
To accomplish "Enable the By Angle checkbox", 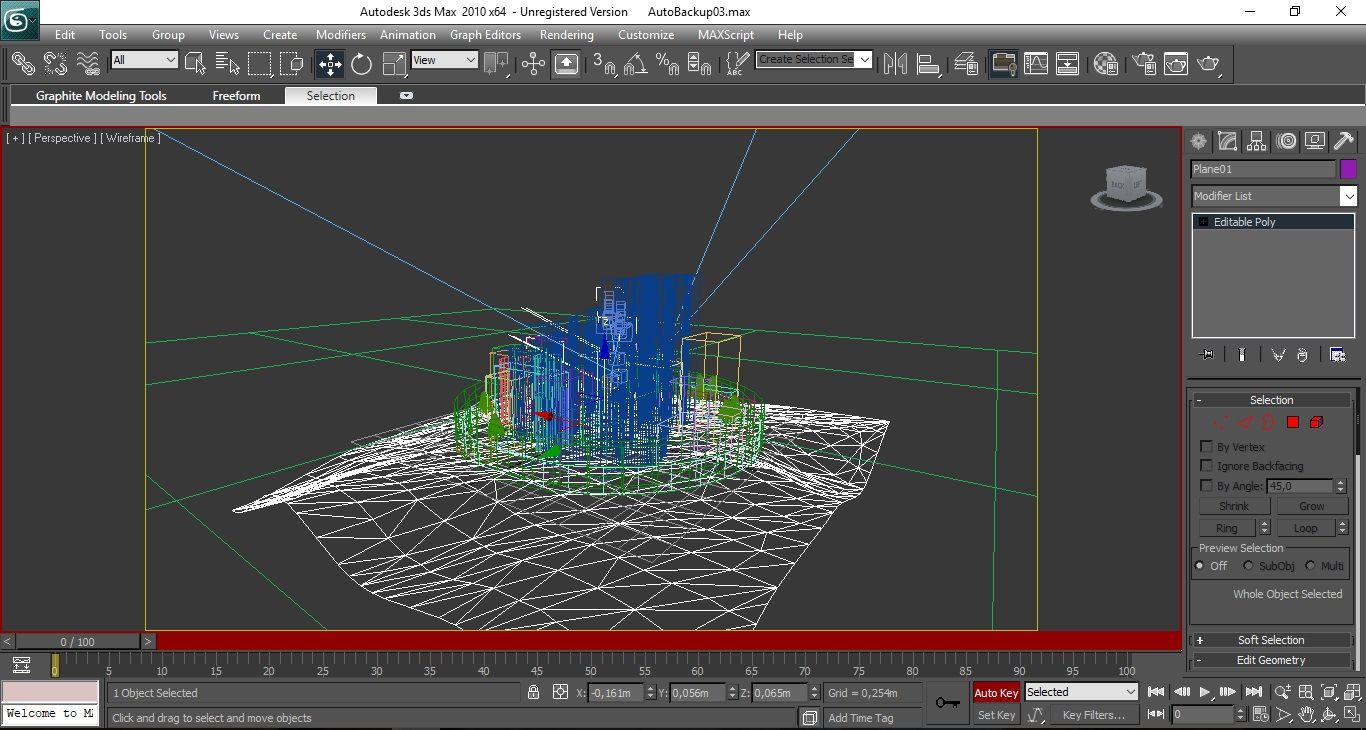I will coord(1206,486).
